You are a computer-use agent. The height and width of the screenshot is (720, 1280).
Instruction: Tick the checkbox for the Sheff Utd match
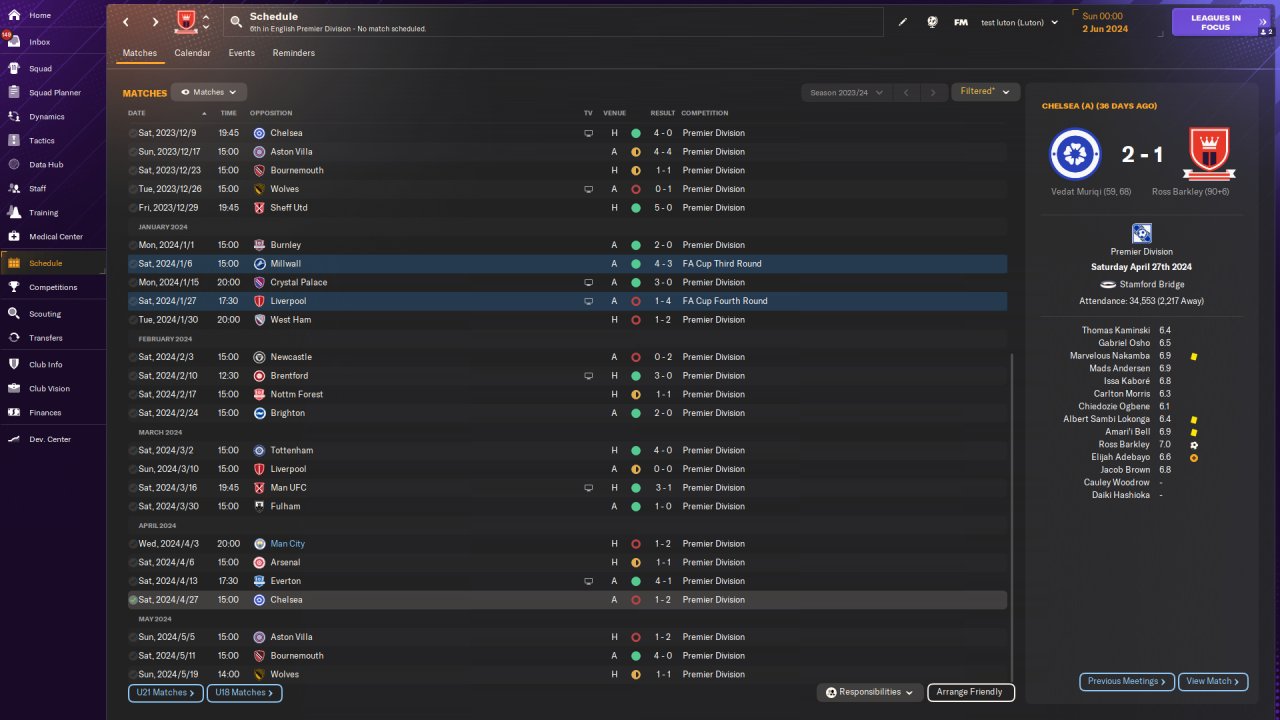133,208
